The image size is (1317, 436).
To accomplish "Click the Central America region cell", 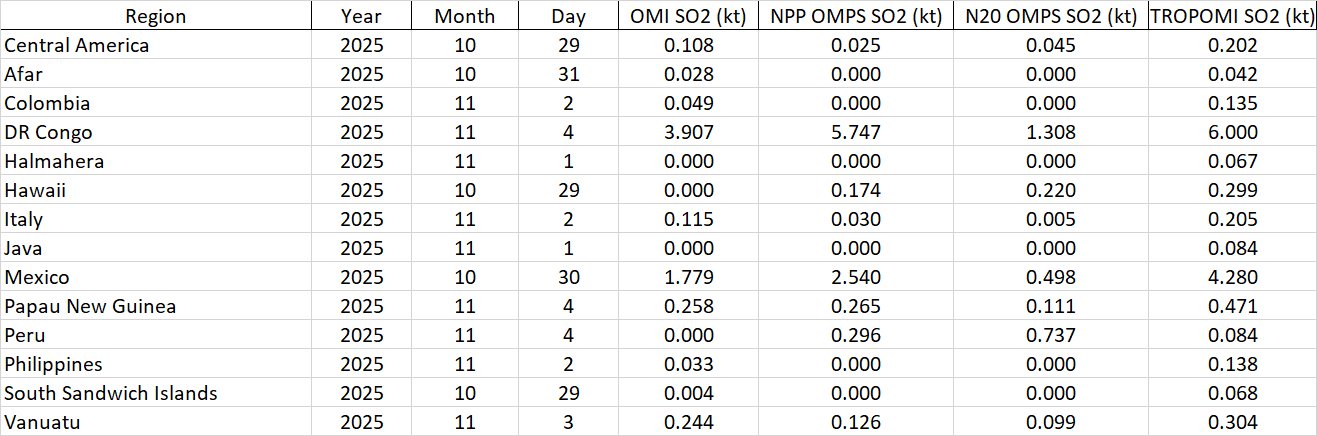I will pos(77,45).
